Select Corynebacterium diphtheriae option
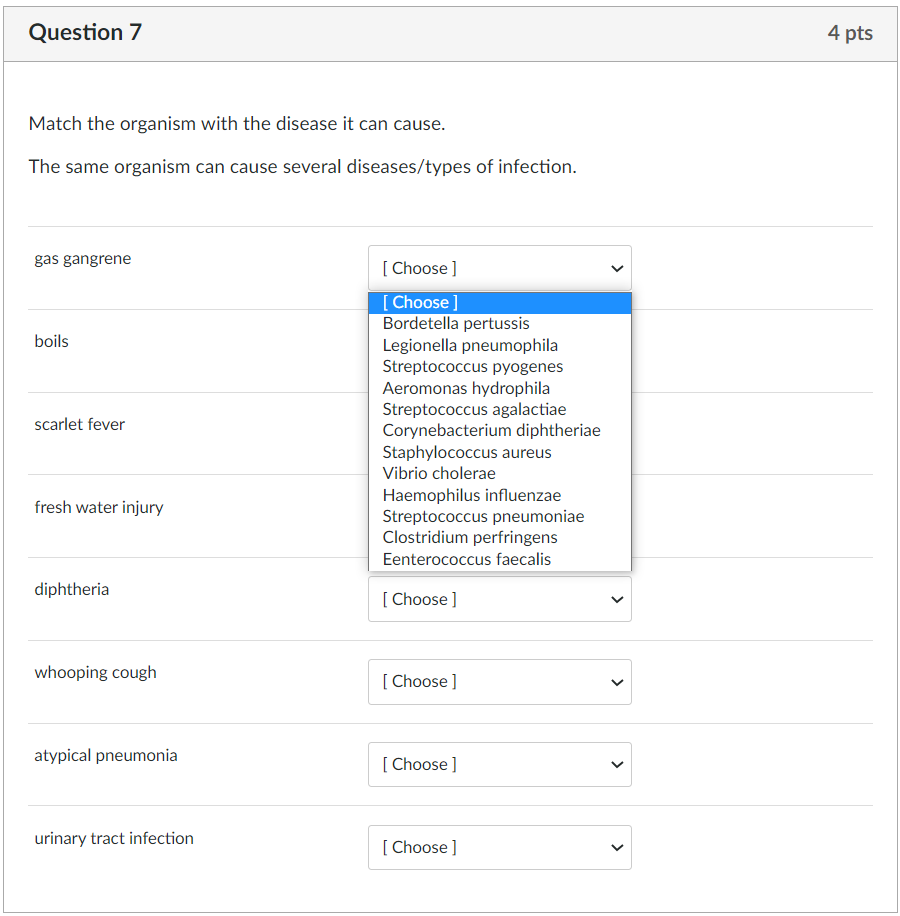This screenshot has height=916, width=900. coord(499,431)
